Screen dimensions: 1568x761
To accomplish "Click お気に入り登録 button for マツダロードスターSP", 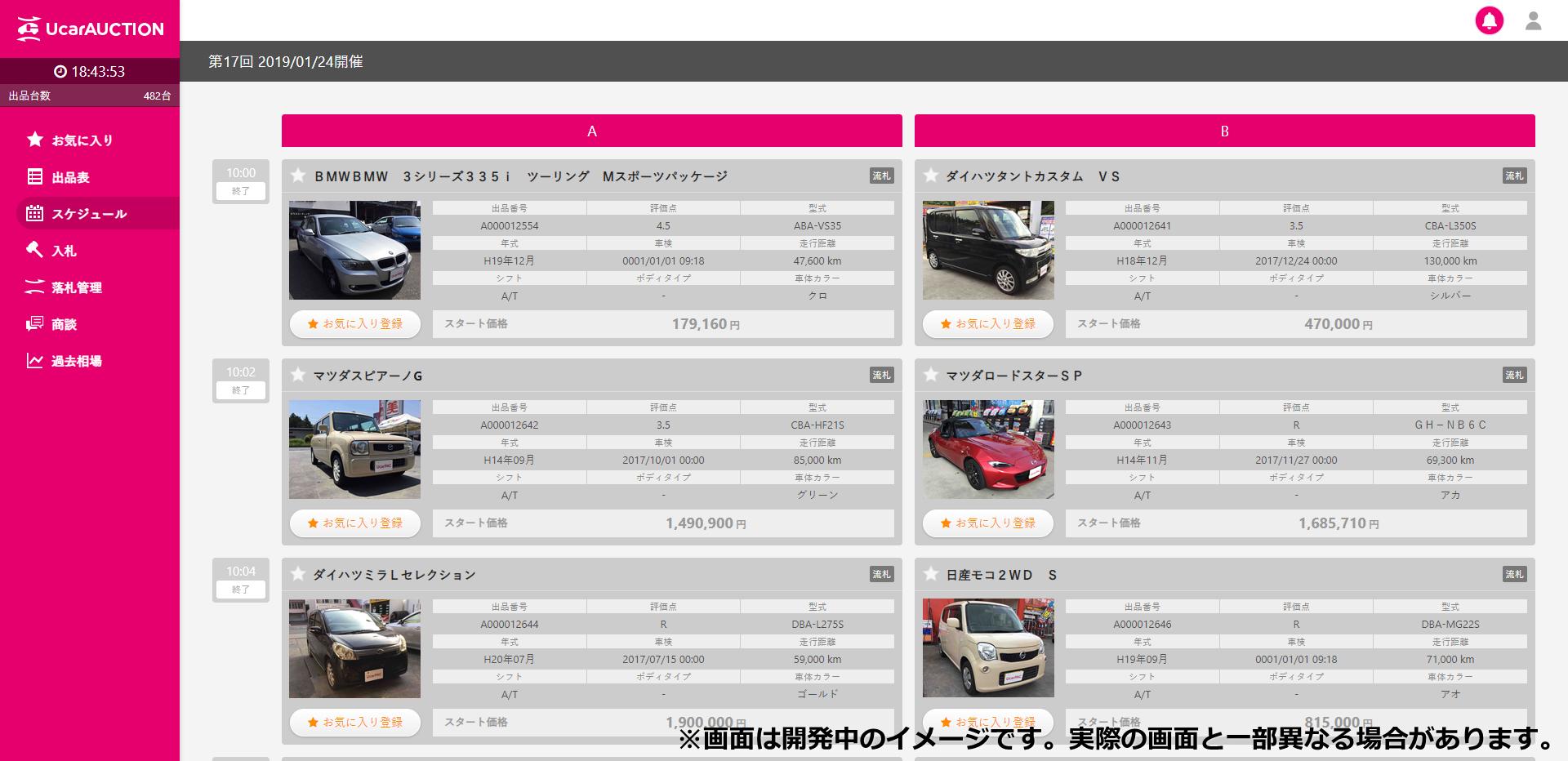I will click(988, 523).
